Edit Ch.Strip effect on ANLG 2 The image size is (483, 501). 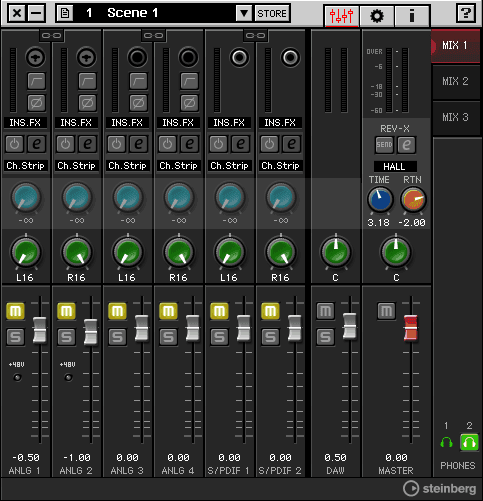coord(87,144)
